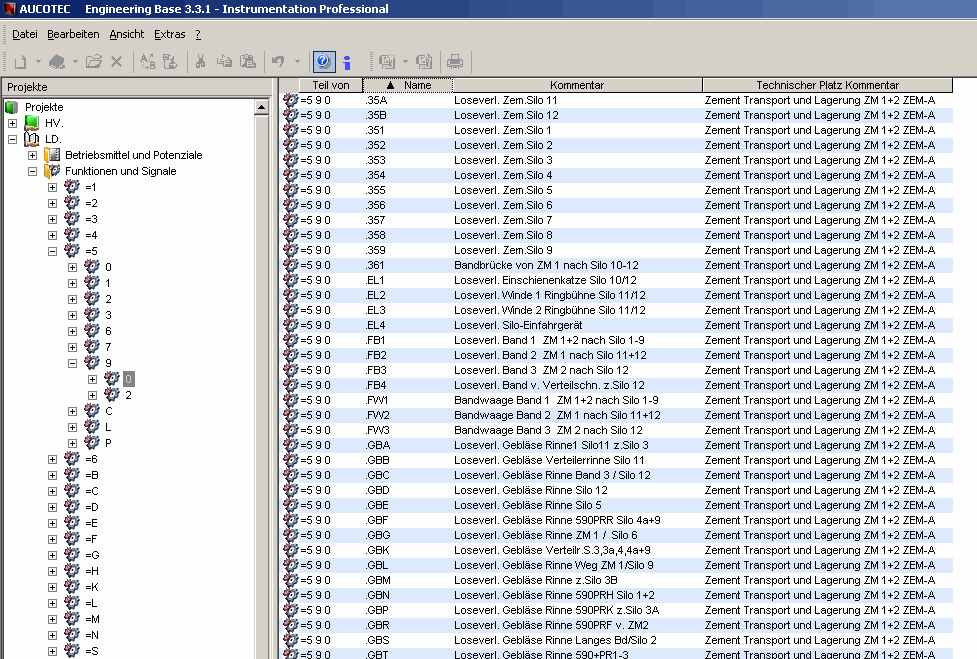This screenshot has width=977, height=659.
Task: Click the Betriebsmittel und Potenziale folder icon
Action: click(x=52, y=154)
